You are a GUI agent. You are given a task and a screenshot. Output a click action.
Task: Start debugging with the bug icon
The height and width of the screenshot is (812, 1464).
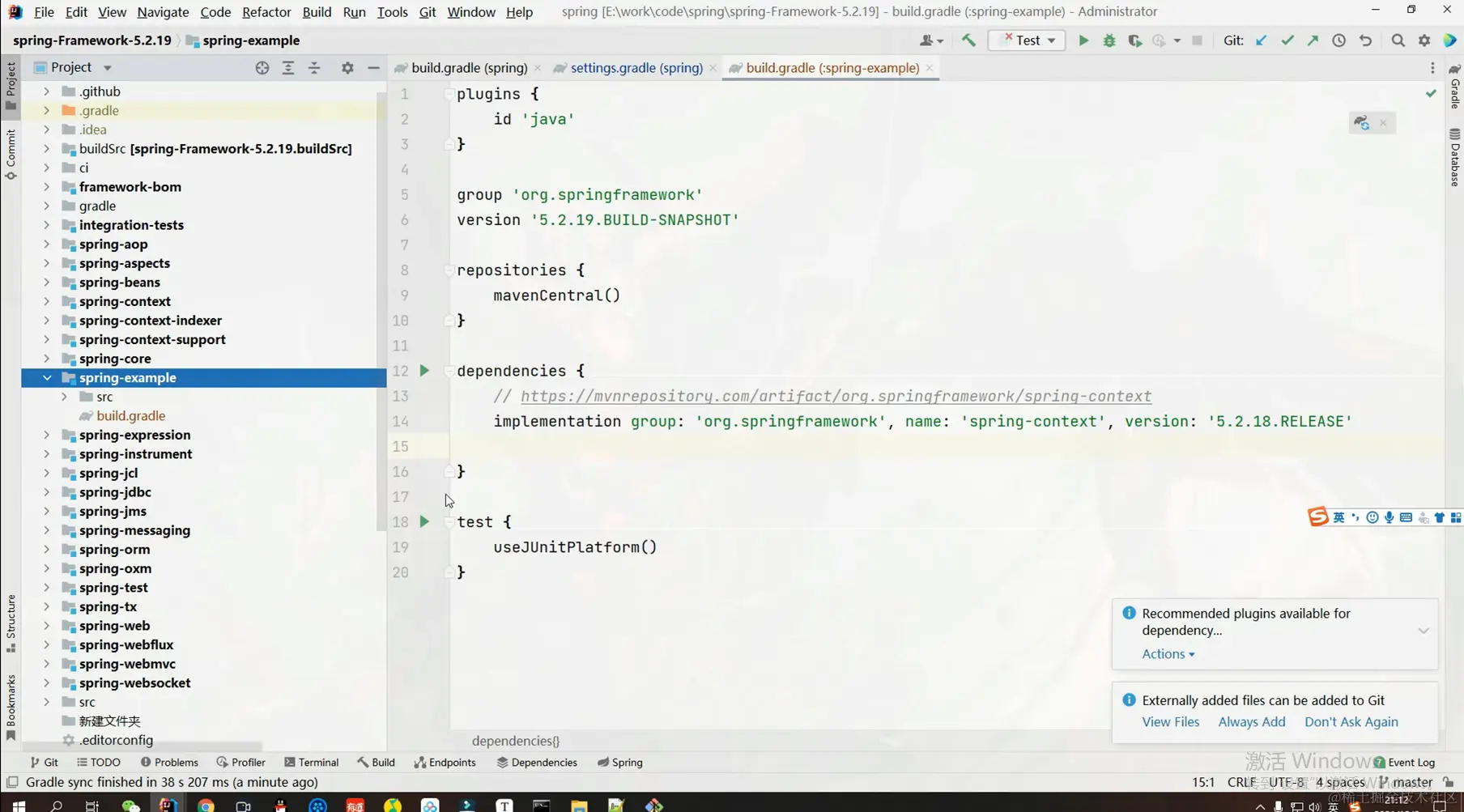(1109, 40)
